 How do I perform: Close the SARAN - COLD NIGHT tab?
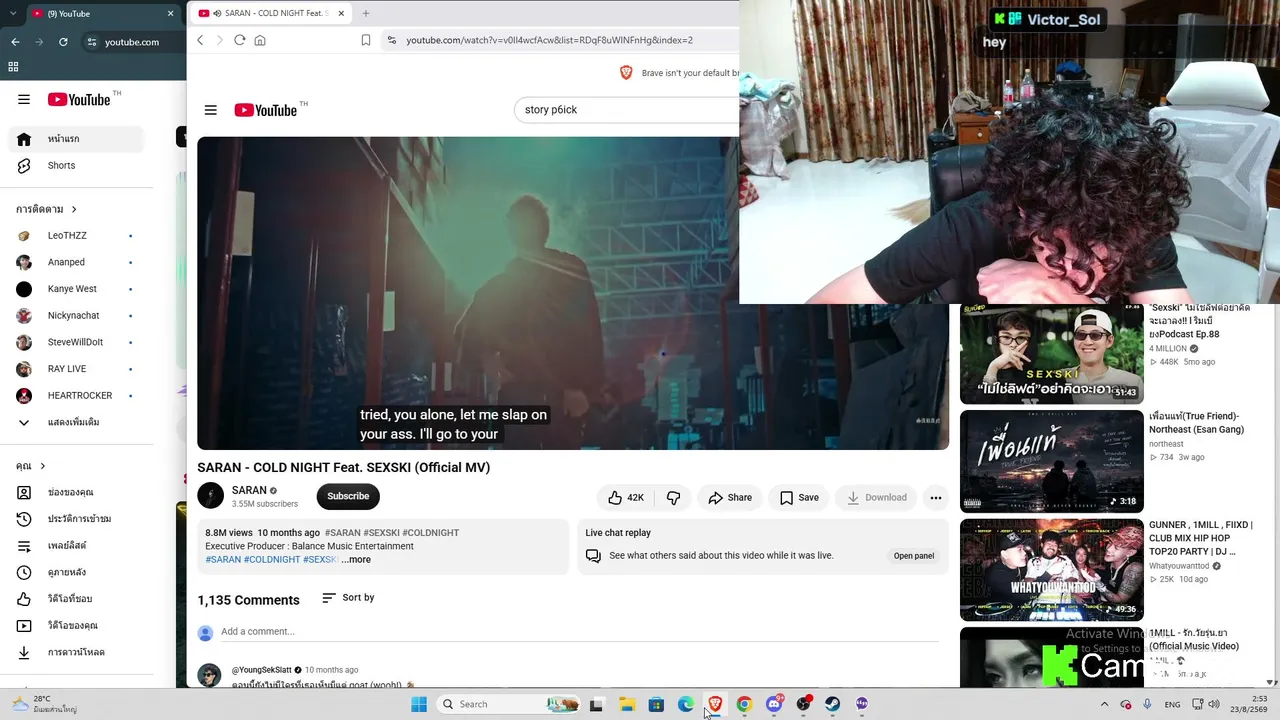click(x=341, y=13)
